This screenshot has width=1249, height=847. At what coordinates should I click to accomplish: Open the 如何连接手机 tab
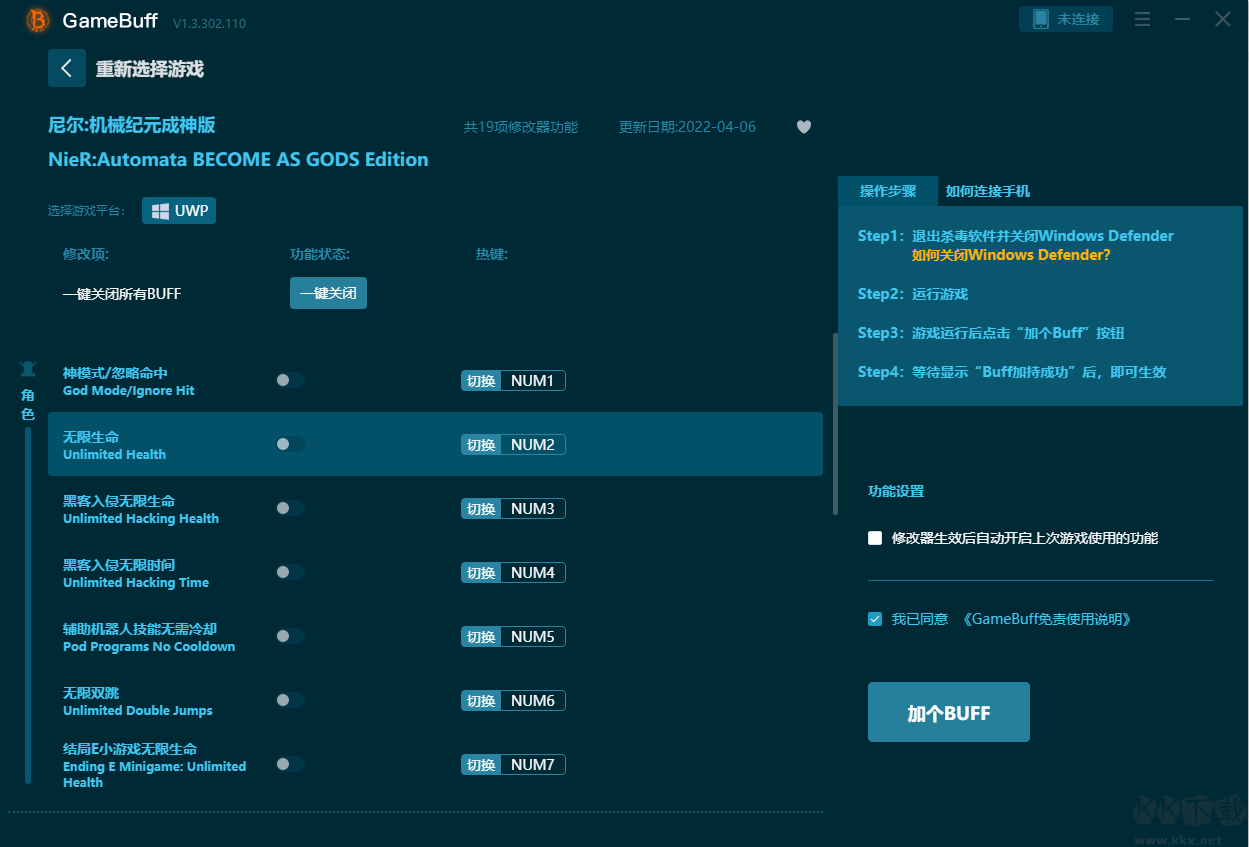point(987,191)
